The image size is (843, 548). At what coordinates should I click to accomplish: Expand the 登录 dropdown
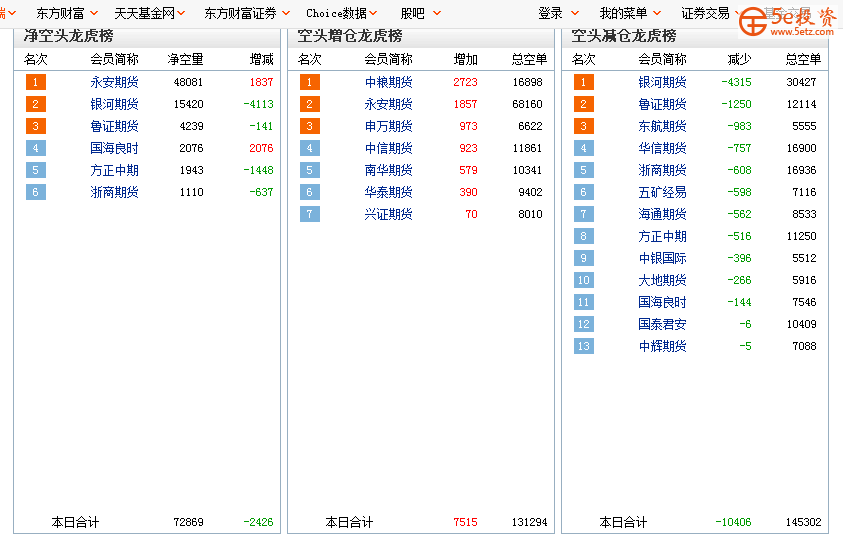click(558, 13)
